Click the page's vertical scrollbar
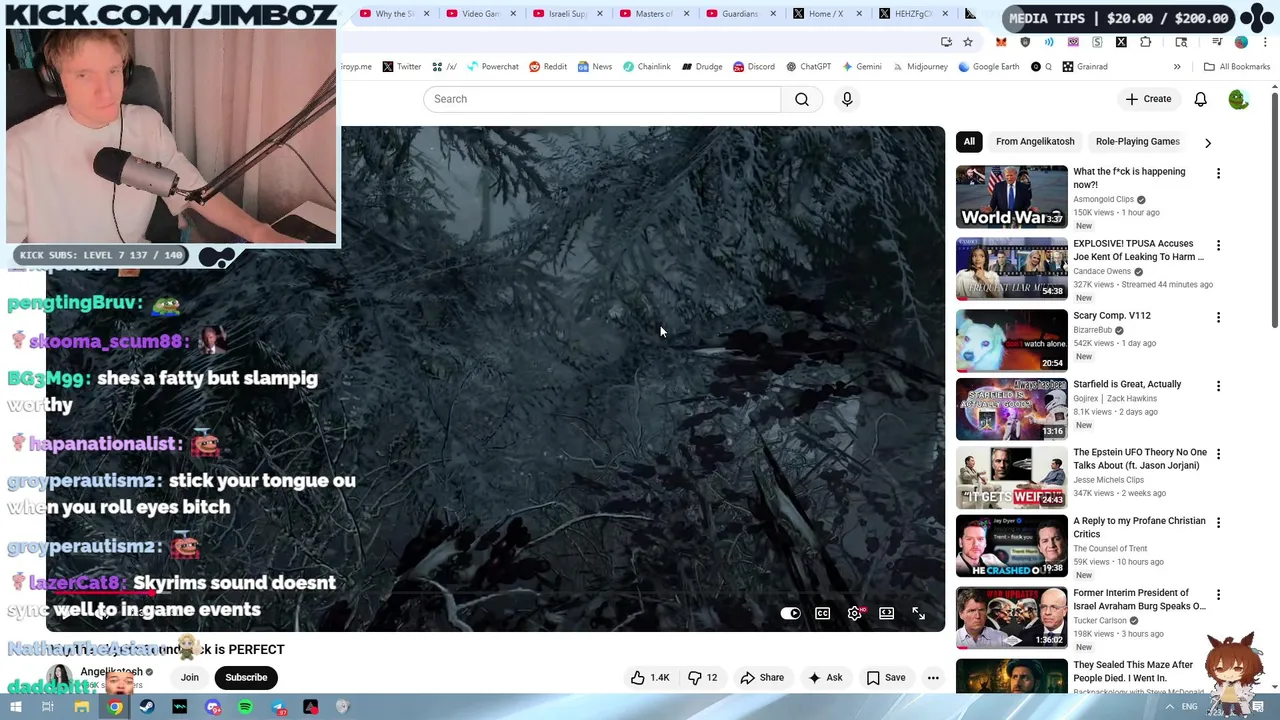 [x=1274, y=208]
